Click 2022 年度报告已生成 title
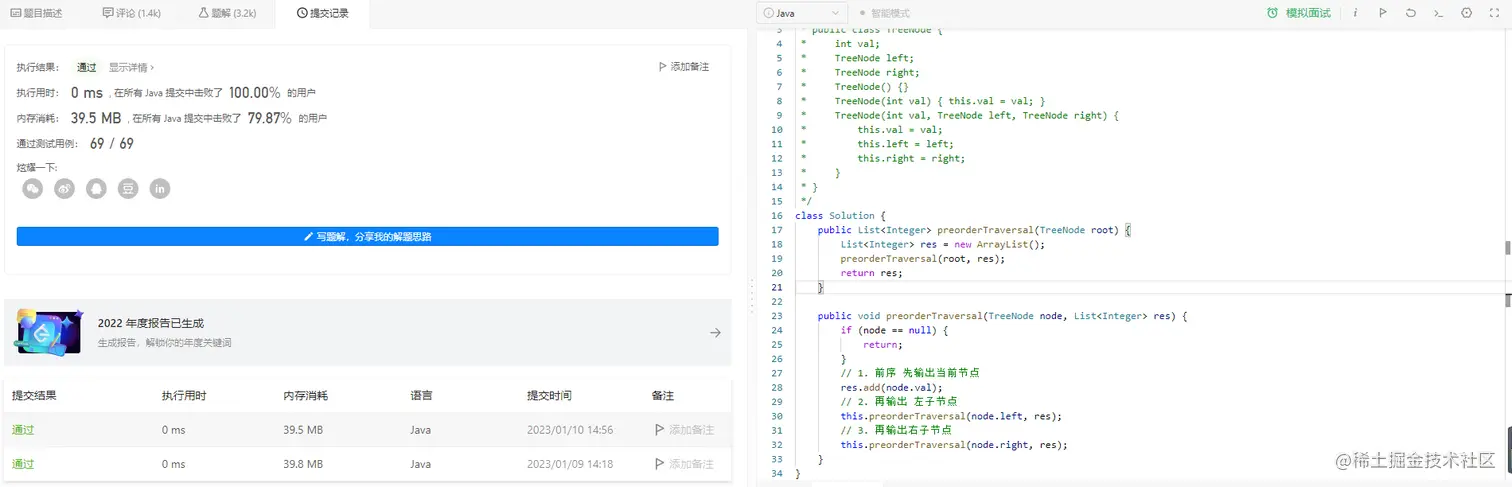 [x=151, y=324]
